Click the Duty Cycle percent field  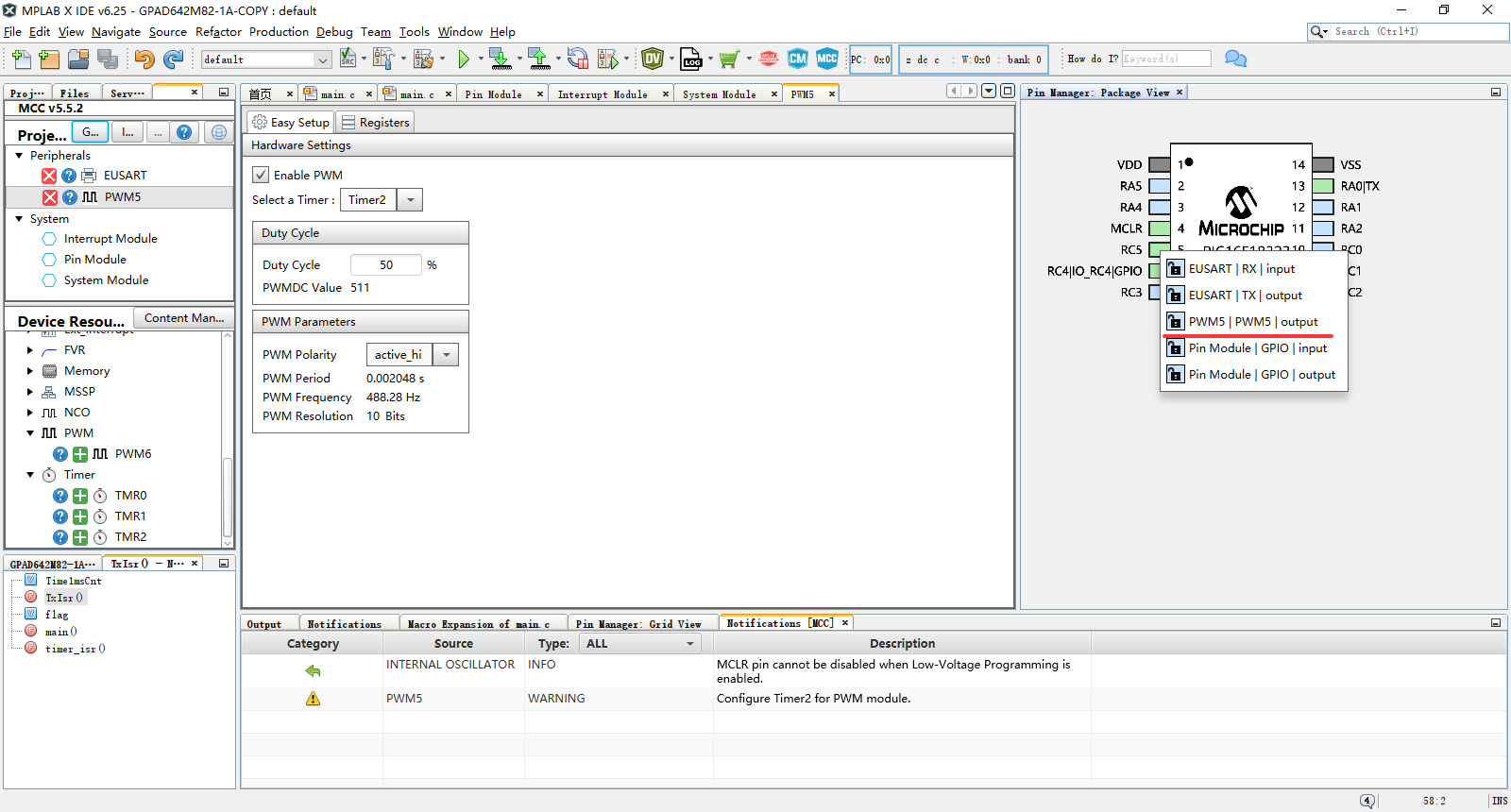tap(385, 265)
